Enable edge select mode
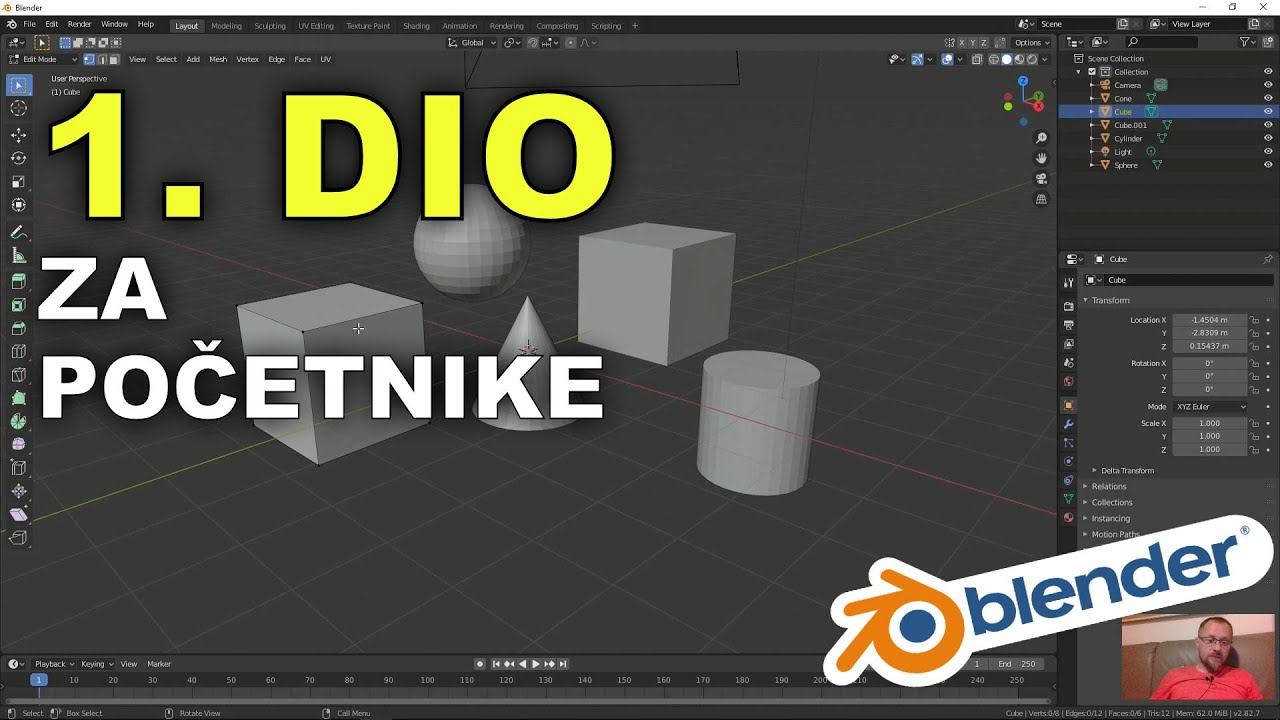 coord(101,59)
